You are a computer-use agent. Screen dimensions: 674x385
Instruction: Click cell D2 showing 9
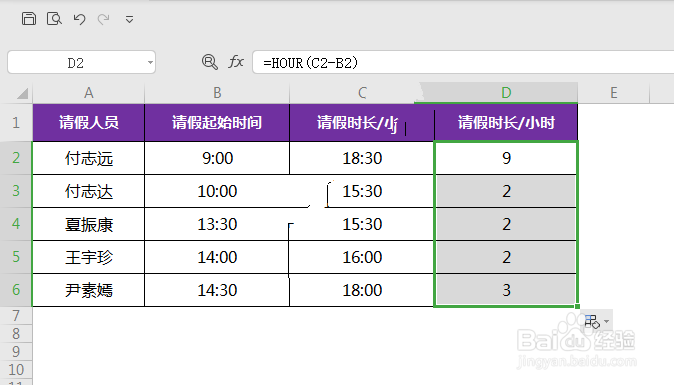(x=506, y=158)
